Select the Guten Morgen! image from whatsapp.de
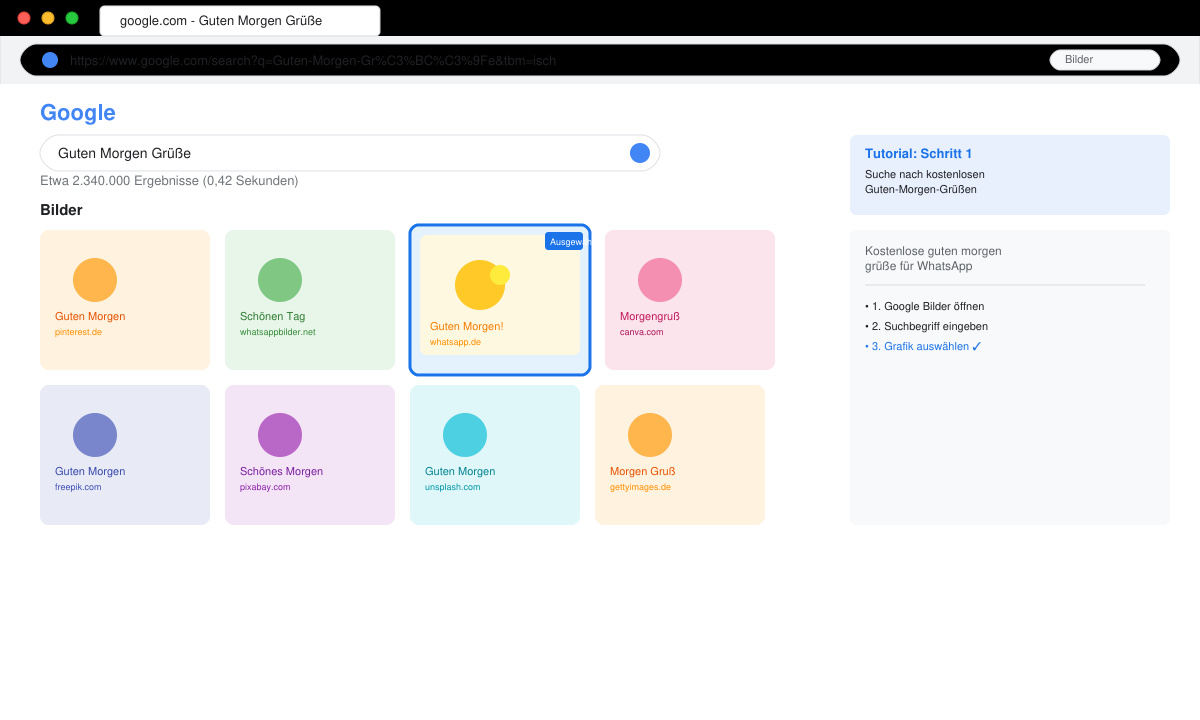This screenshot has width=1200, height=720. tap(500, 300)
